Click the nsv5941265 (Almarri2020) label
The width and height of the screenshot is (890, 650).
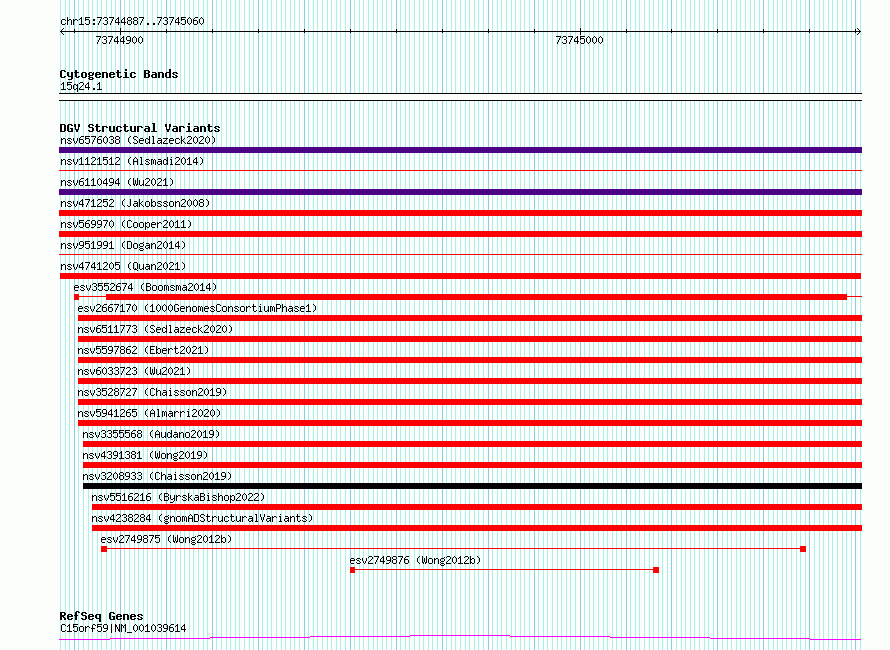pos(149,413)
